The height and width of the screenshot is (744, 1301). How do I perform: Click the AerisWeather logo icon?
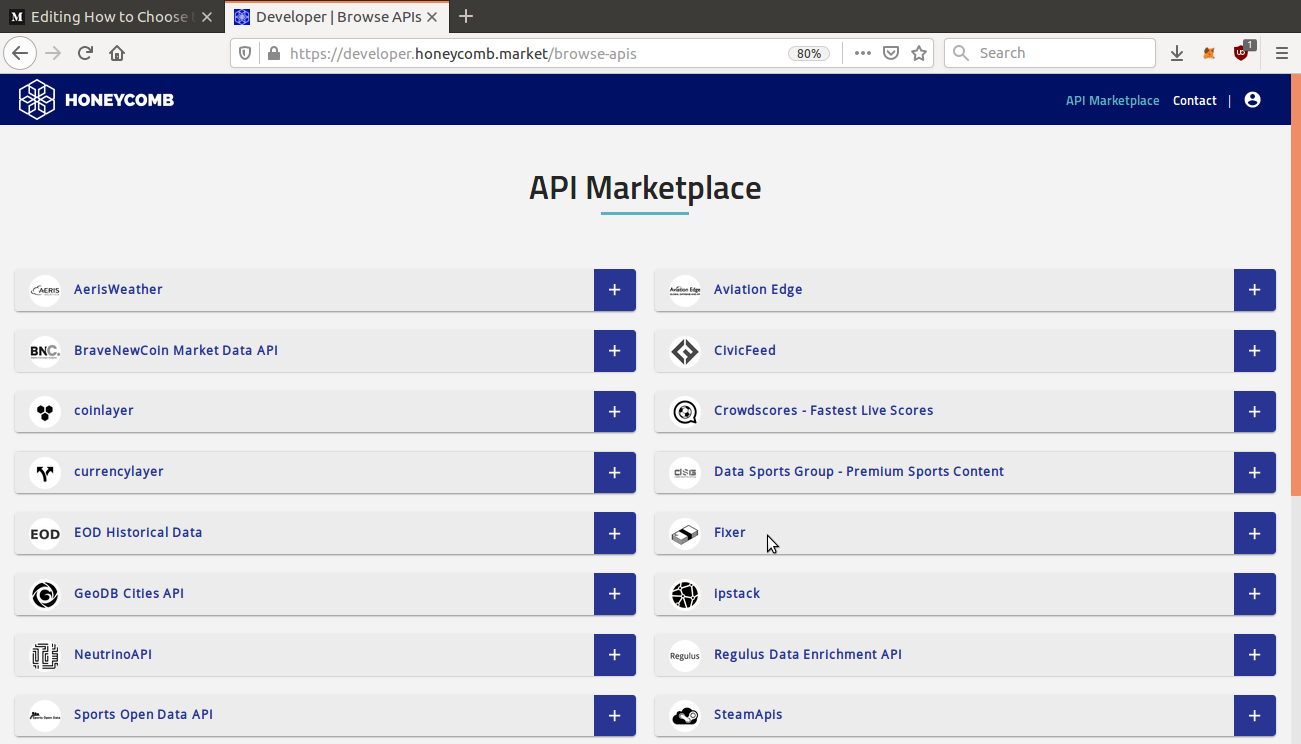45,291
